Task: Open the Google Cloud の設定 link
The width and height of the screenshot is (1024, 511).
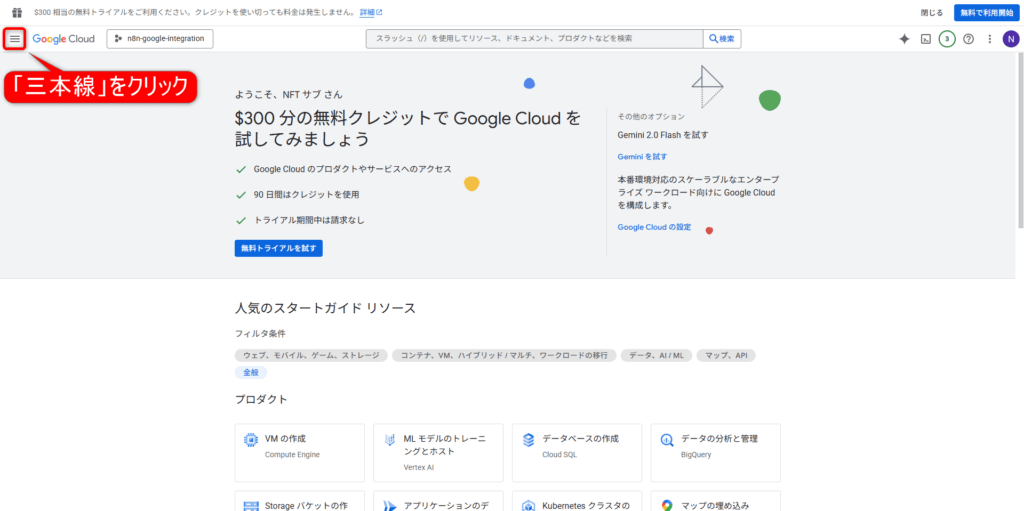Action: [654, 227]
